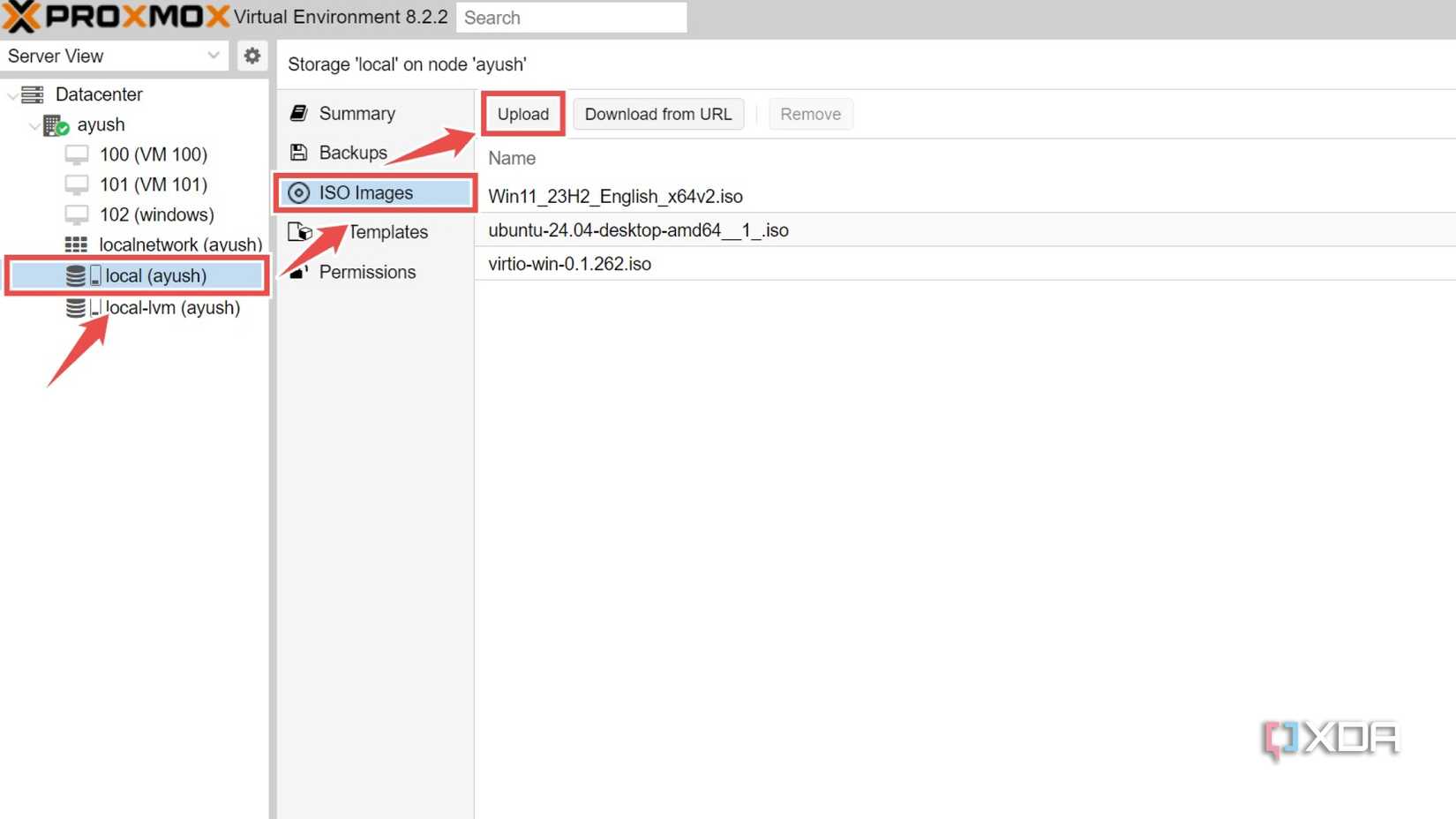Click Virtual Environment 8.2.2 text

tap(341, 17)
